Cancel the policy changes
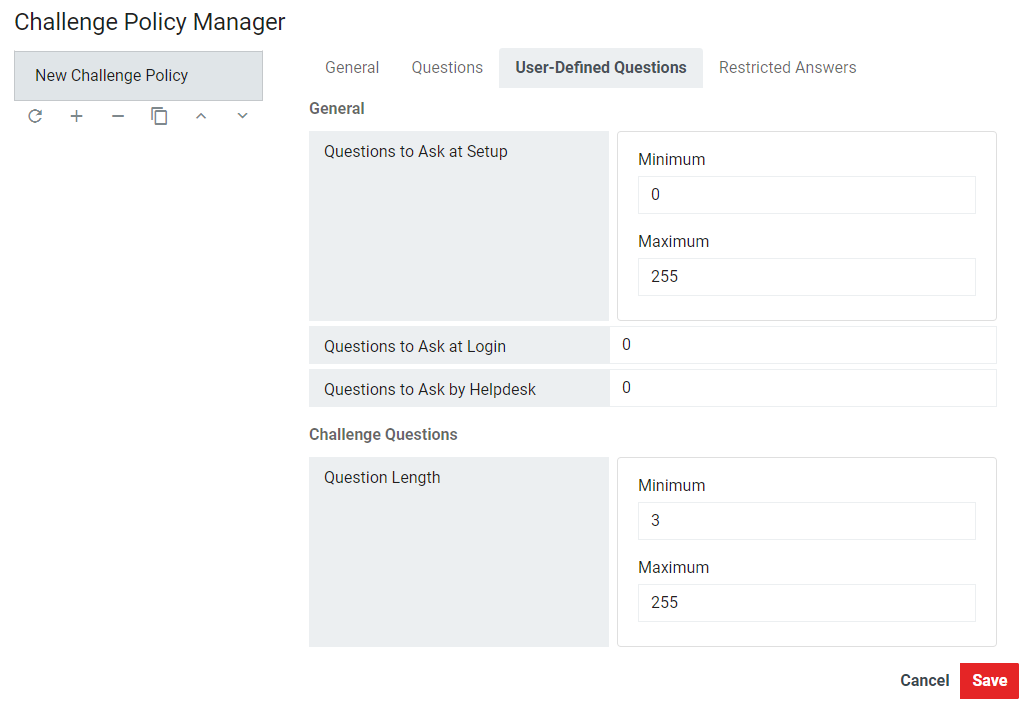Viewport: 1031px width, 714px height. coord(924,681)
